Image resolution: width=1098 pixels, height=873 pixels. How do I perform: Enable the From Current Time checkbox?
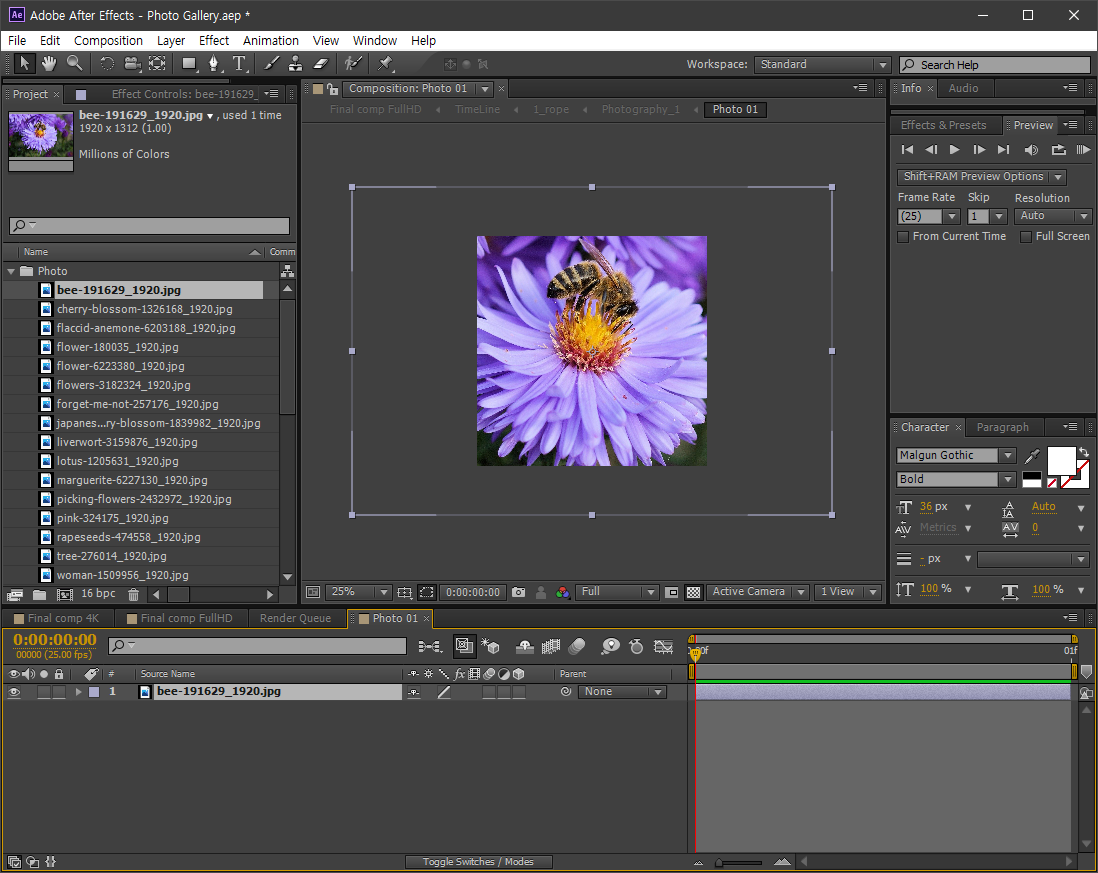(x=903, y=237)
